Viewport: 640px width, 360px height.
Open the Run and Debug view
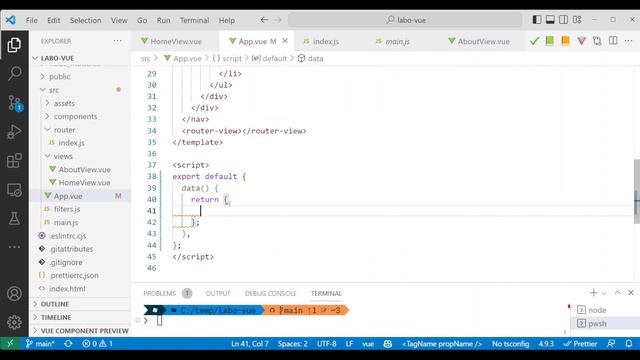(x=14, y=132)
